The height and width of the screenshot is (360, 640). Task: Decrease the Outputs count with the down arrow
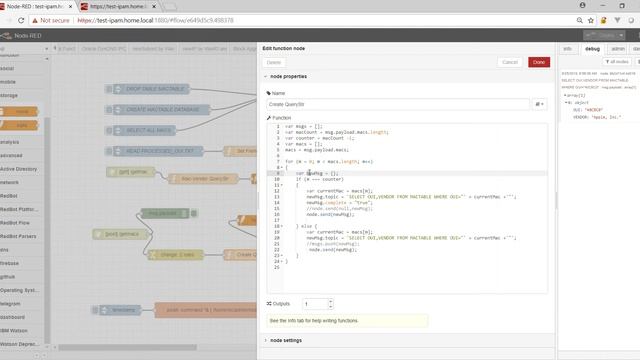point(330,307)
